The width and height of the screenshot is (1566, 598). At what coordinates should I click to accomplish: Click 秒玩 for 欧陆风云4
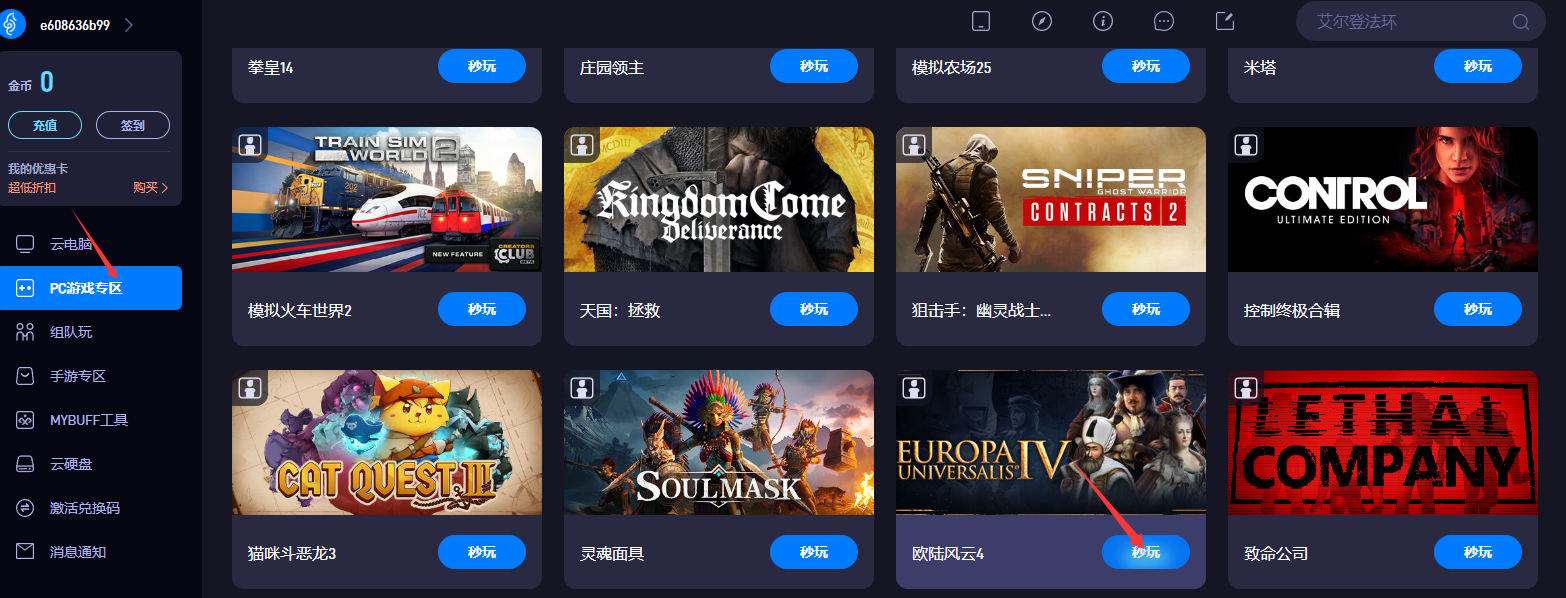point(1146,552)
